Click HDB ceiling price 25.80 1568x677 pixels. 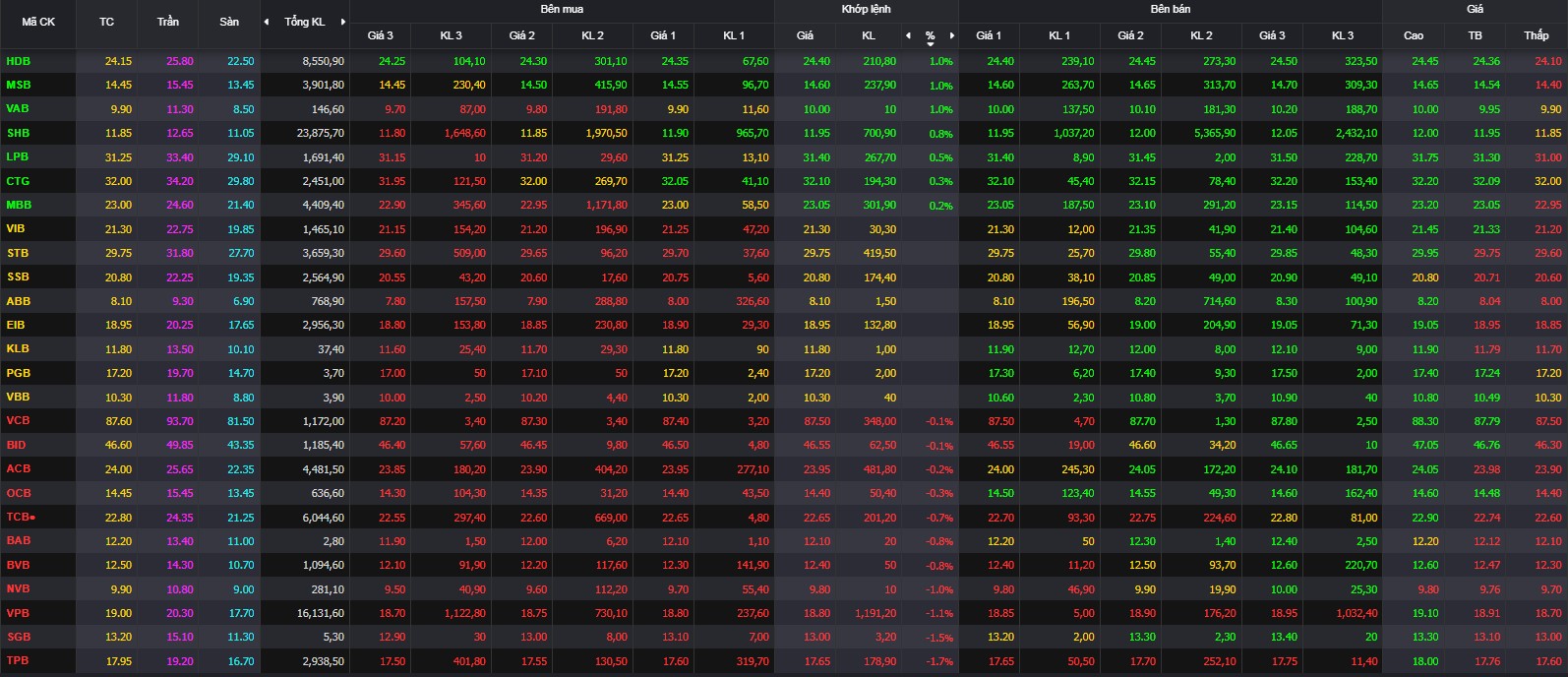[180, 61]
